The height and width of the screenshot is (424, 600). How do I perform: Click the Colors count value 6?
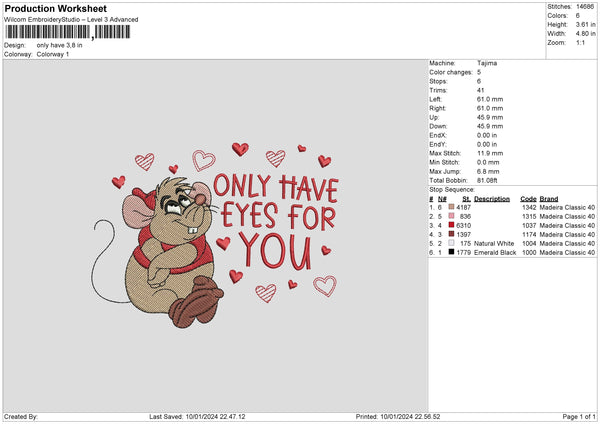578,16
